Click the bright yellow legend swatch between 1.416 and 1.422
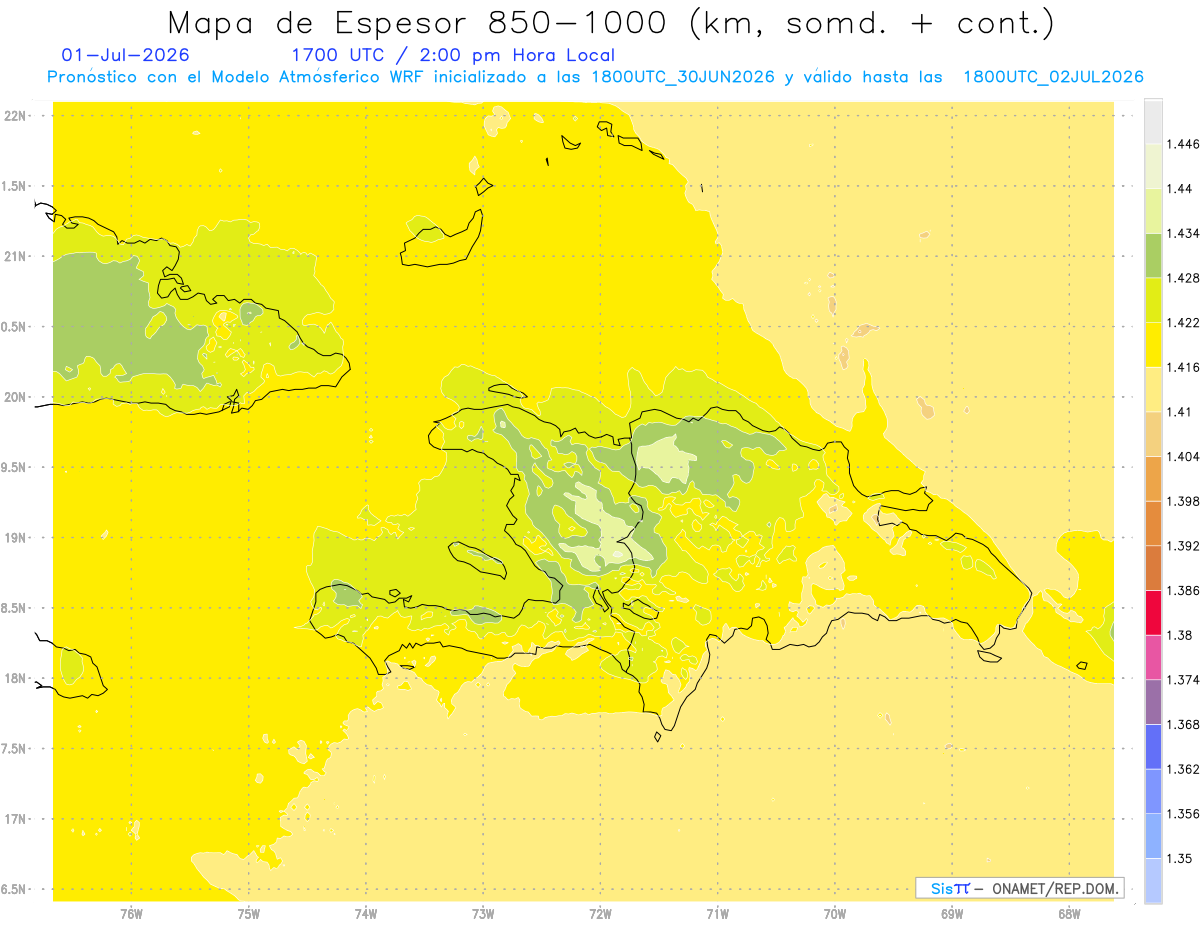The image size is (1200, 927). click(x=1153, y=345)
